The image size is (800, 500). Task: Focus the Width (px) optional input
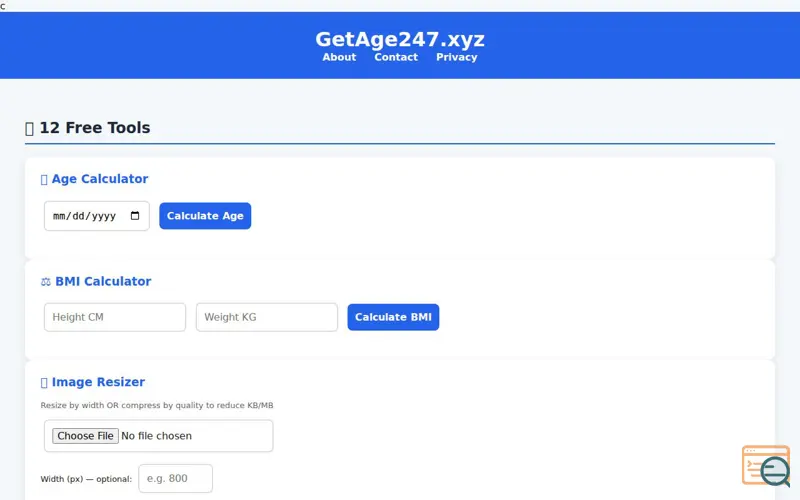tap(176, 479)
